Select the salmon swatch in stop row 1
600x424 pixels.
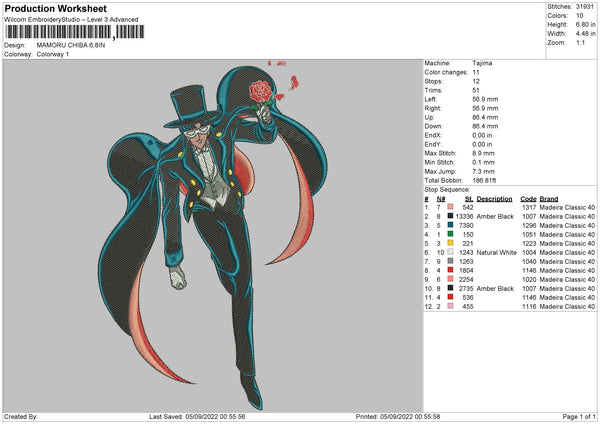click(450, 207)
